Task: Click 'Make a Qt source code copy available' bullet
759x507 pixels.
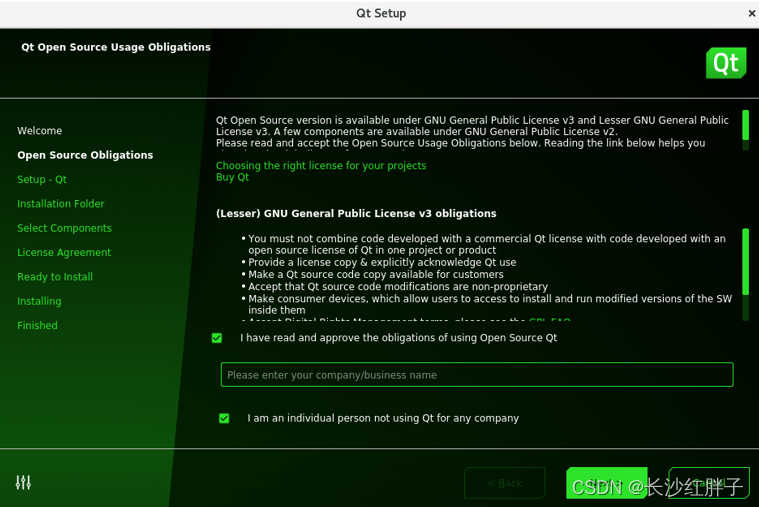Action: (376, 275)
